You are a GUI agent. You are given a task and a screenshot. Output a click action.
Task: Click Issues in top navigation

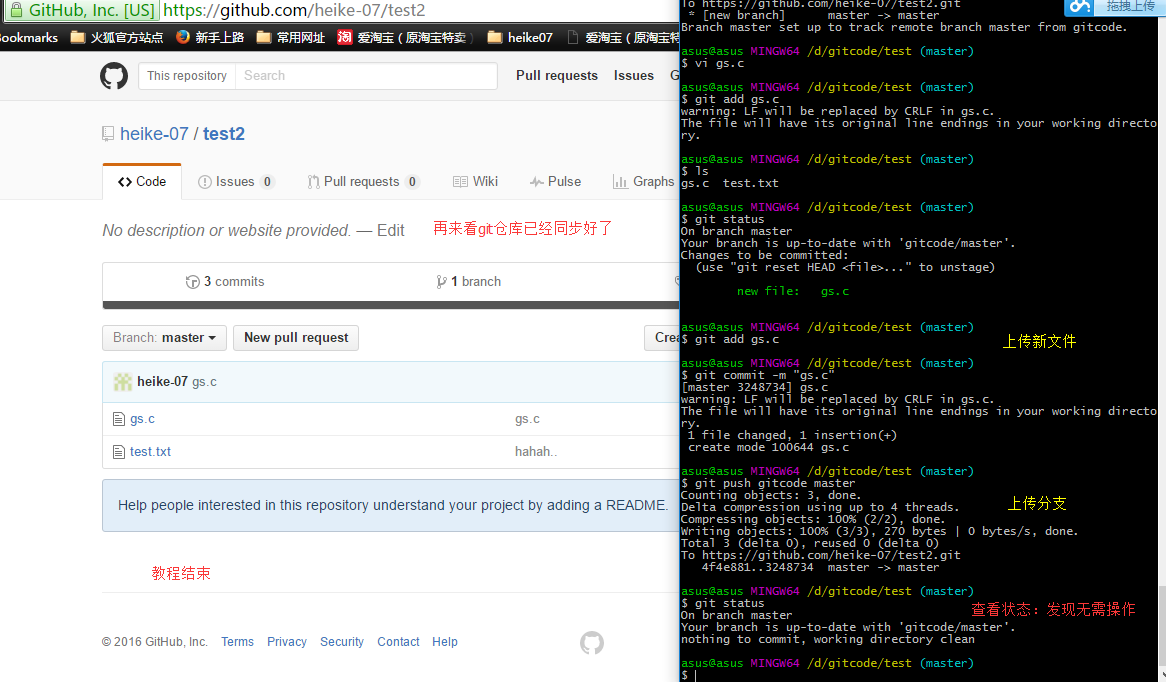(634, 76)
